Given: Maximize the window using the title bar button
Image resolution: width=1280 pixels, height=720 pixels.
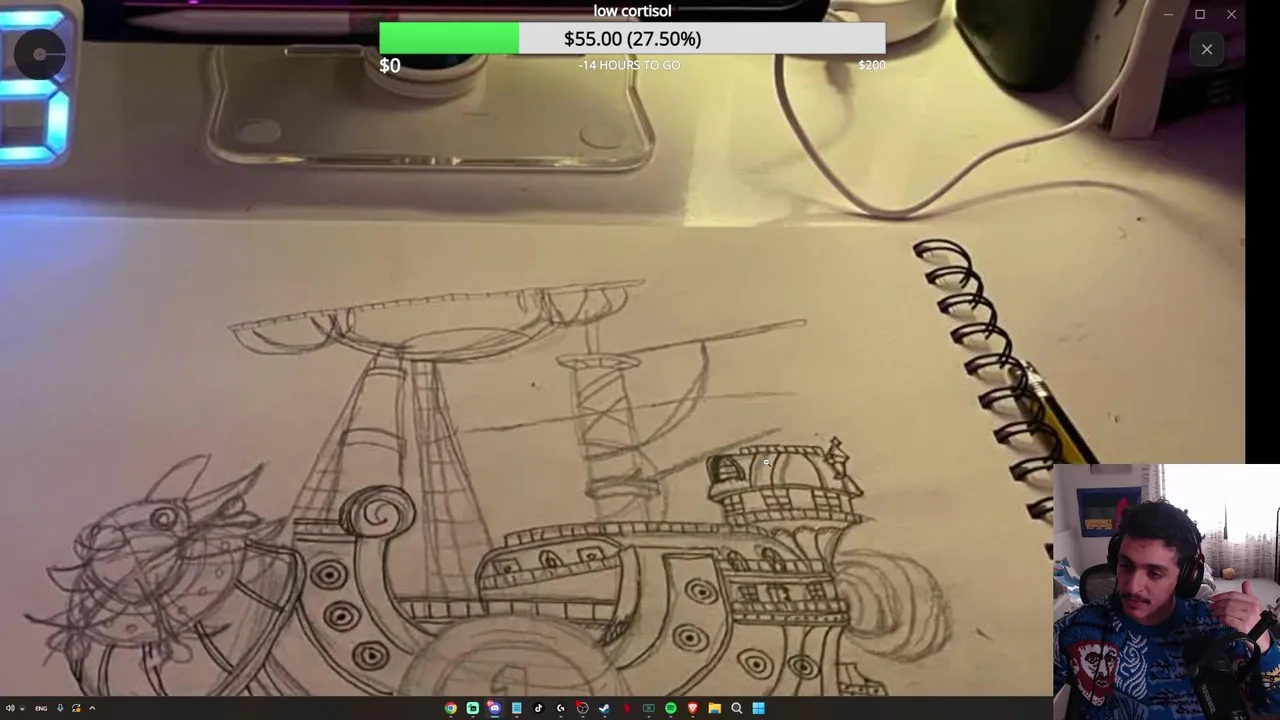Looking at the screenshot, I should [x=1200, y=14].
